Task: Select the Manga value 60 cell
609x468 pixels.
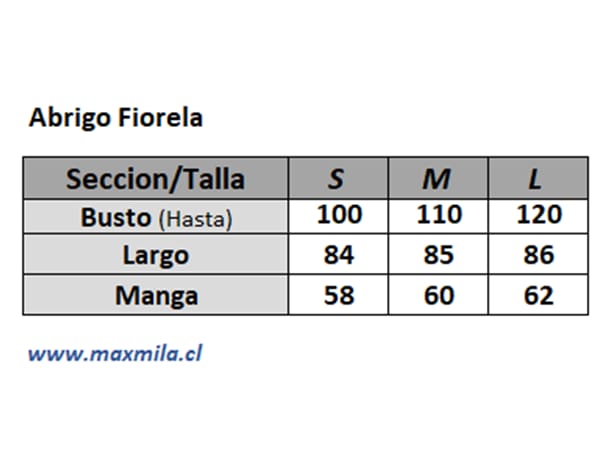Action: click(438, 295)
